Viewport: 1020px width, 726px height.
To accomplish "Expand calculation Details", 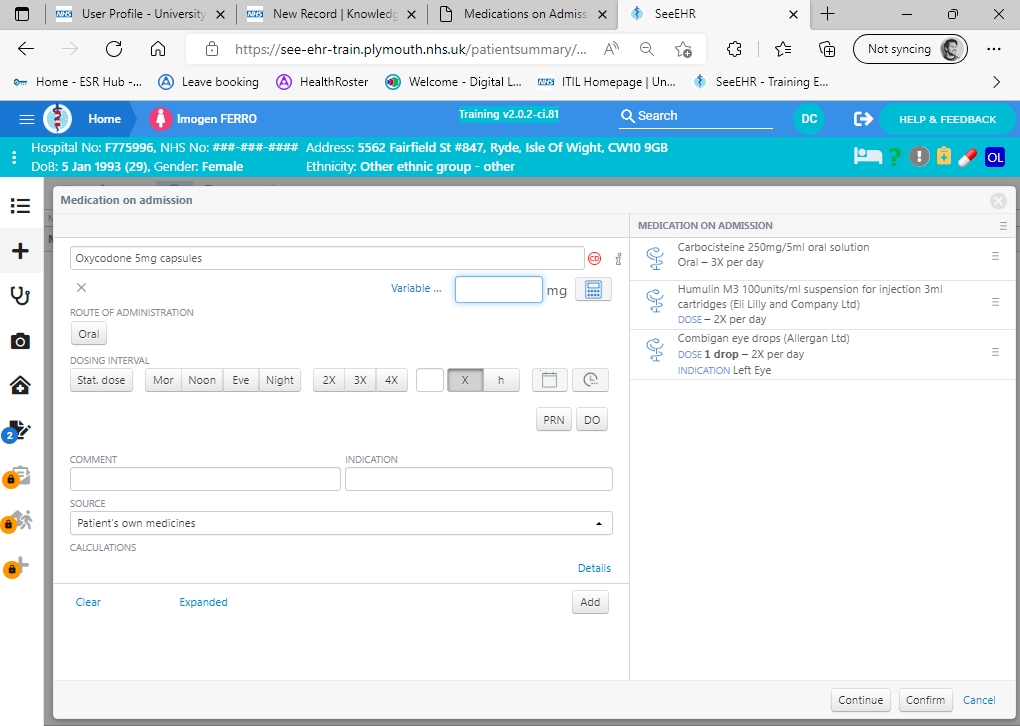I will coord(594,568).
